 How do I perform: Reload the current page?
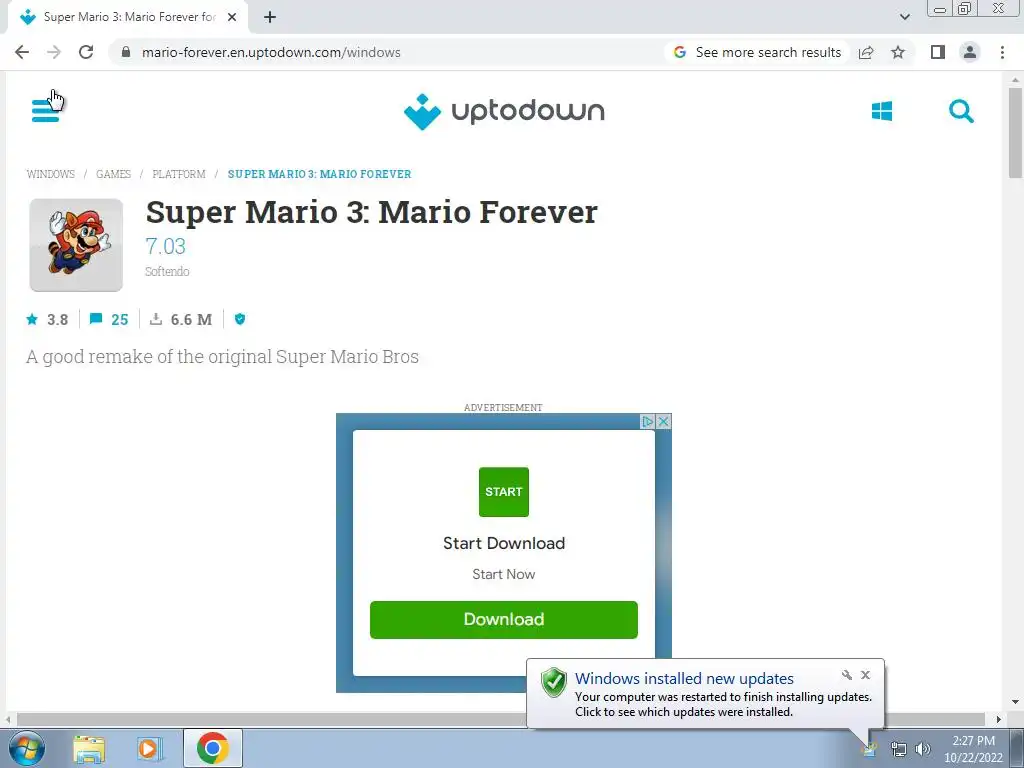86,52
